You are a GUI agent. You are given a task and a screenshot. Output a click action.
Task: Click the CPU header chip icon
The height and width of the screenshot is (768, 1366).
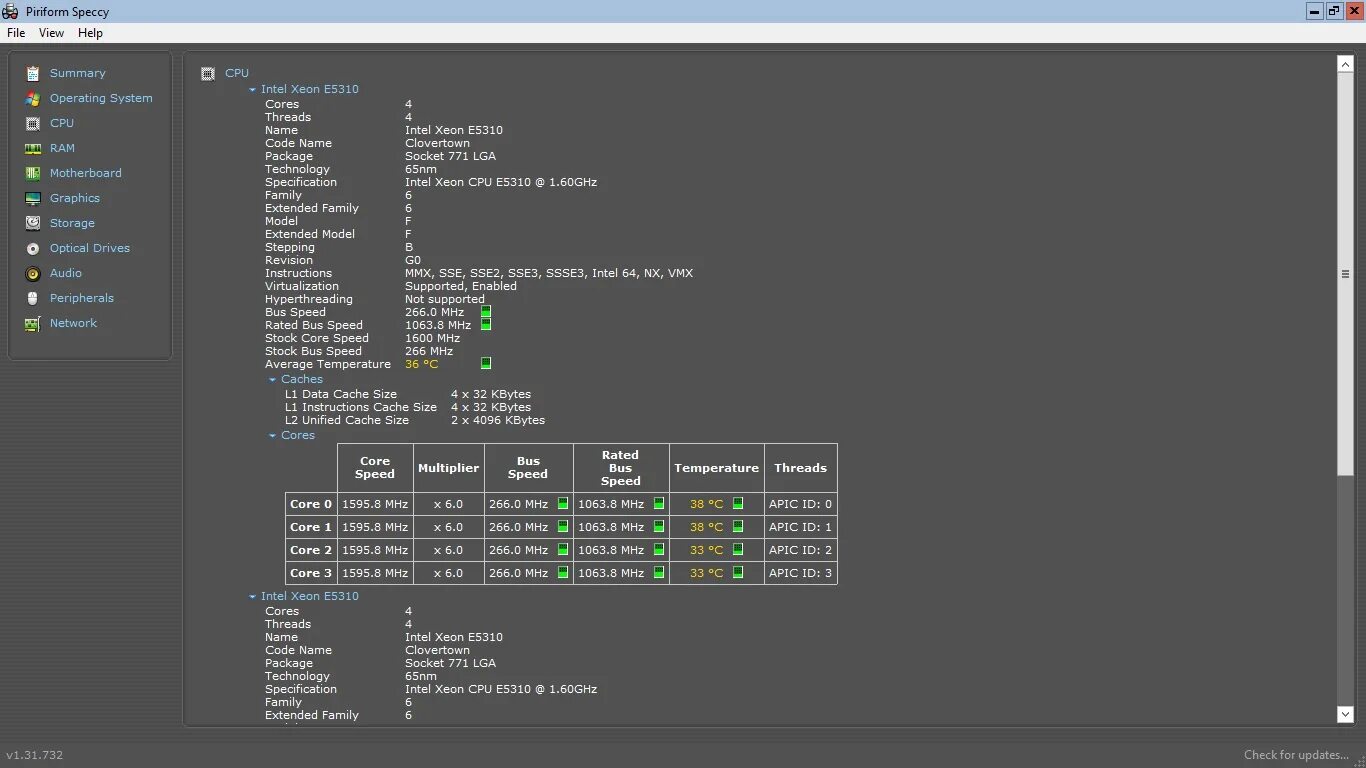click(x=208, y=73)
